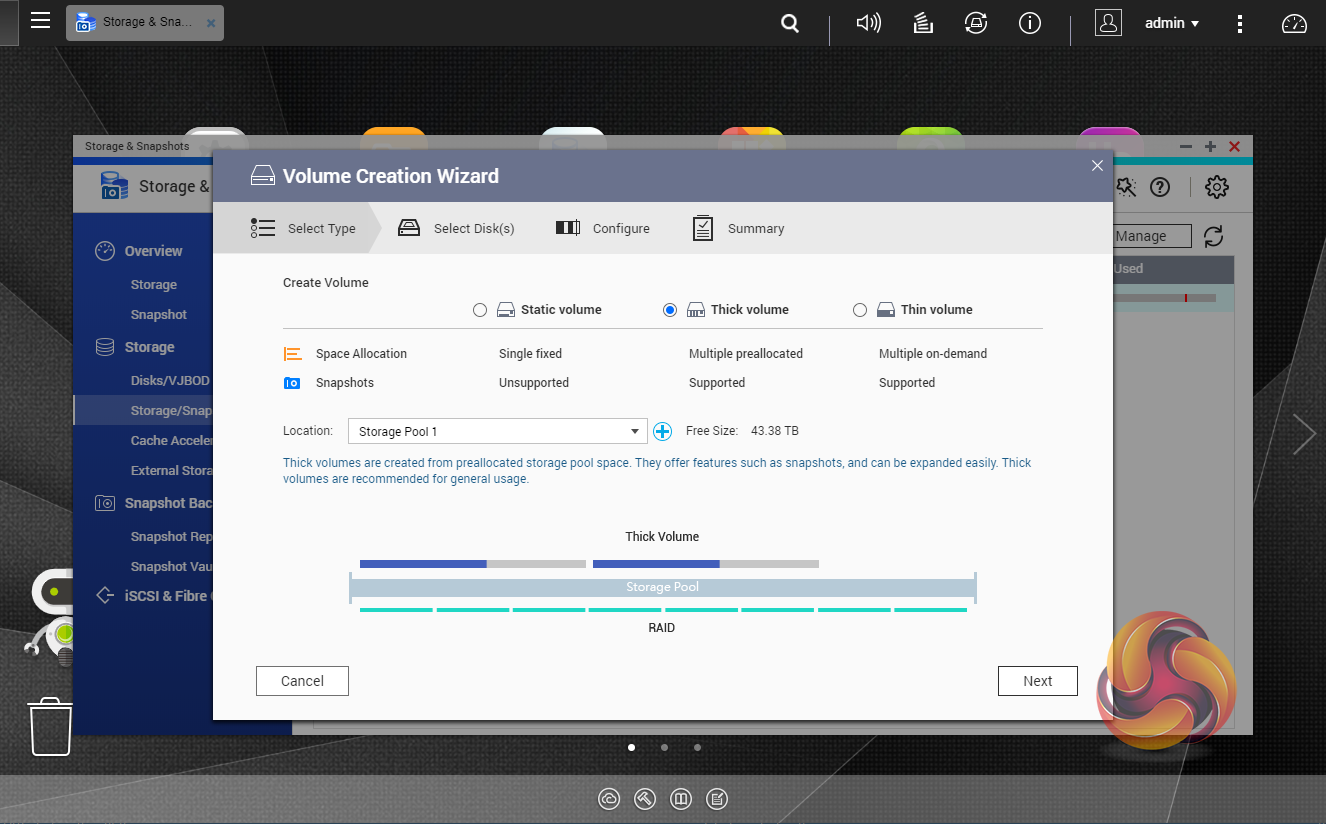Viewport: 1326px width, 824px height.
Task: Select the Static volume radio button
Action: [x=480, y=310]
